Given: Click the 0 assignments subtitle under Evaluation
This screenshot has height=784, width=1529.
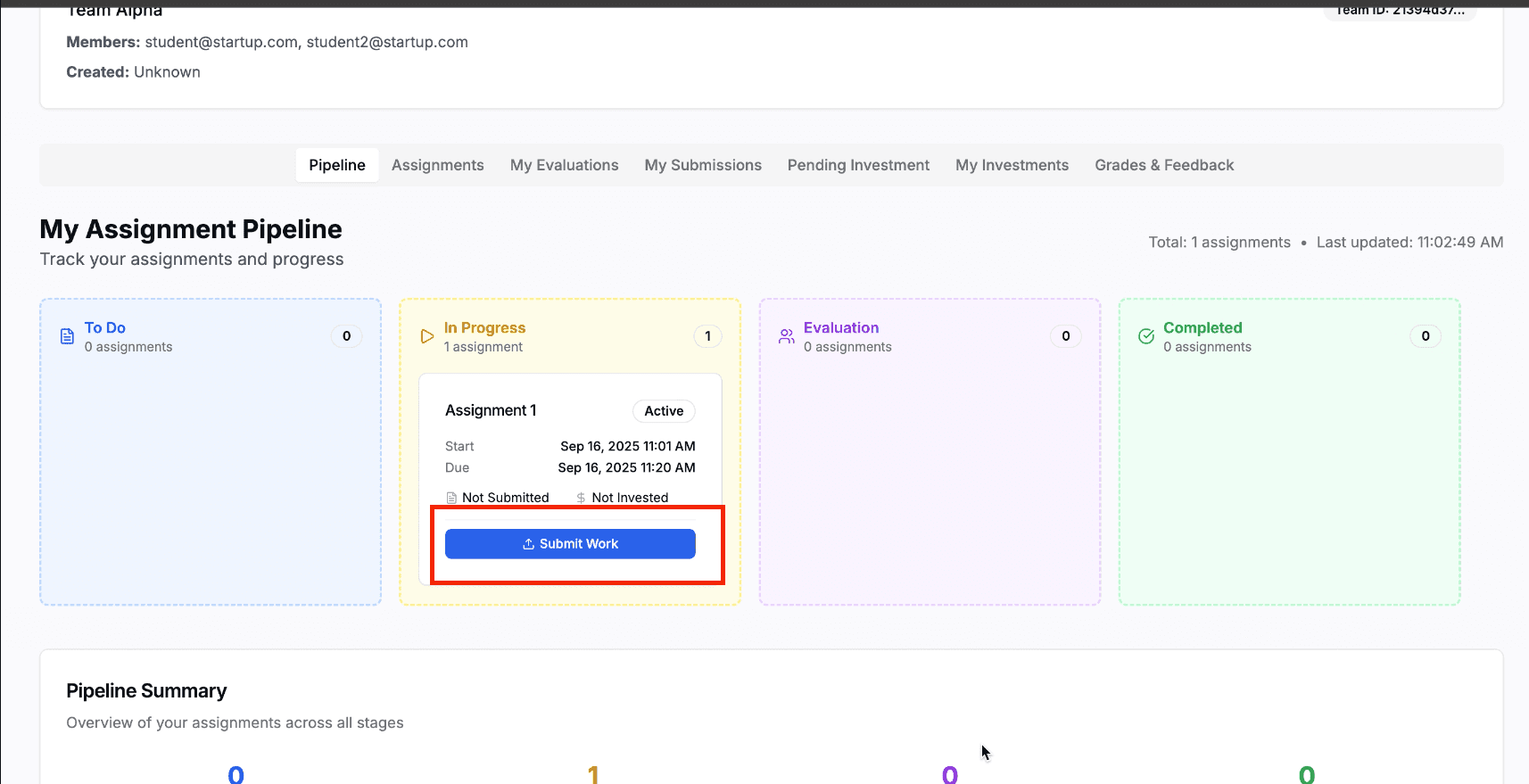Looking at the screenshot, I should pos(847,347).
